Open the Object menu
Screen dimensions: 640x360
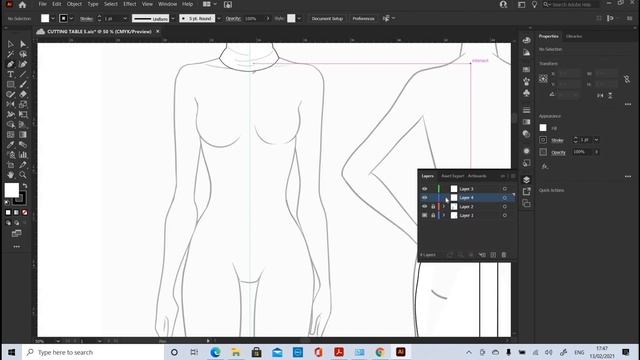(74, 4)
